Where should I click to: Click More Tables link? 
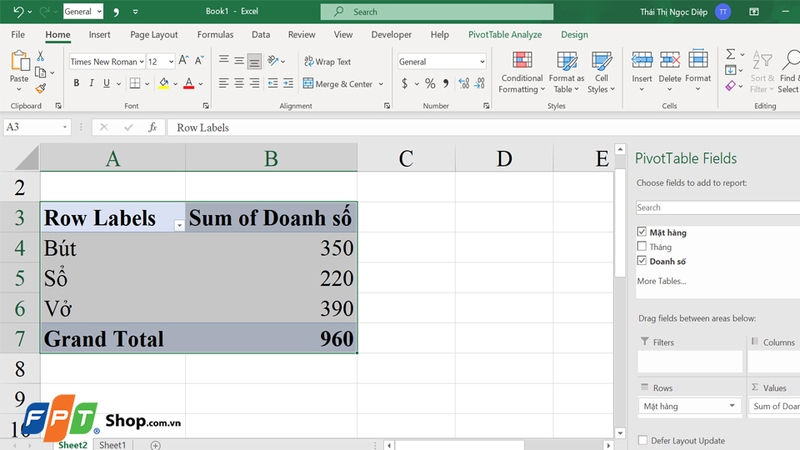(x=662, y=281)
